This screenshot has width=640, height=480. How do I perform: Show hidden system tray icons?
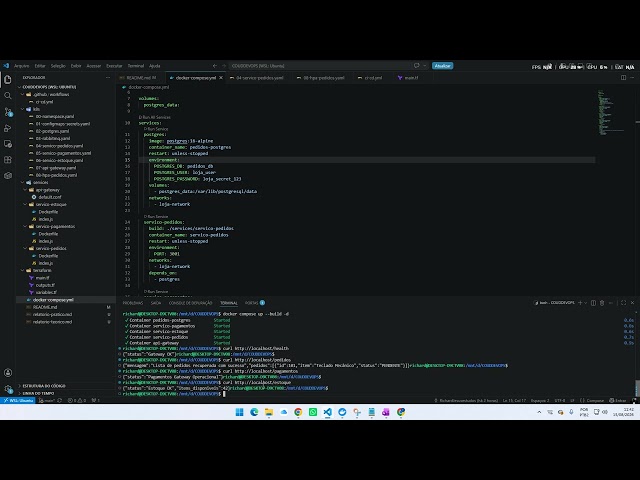(x=539, y=412)
